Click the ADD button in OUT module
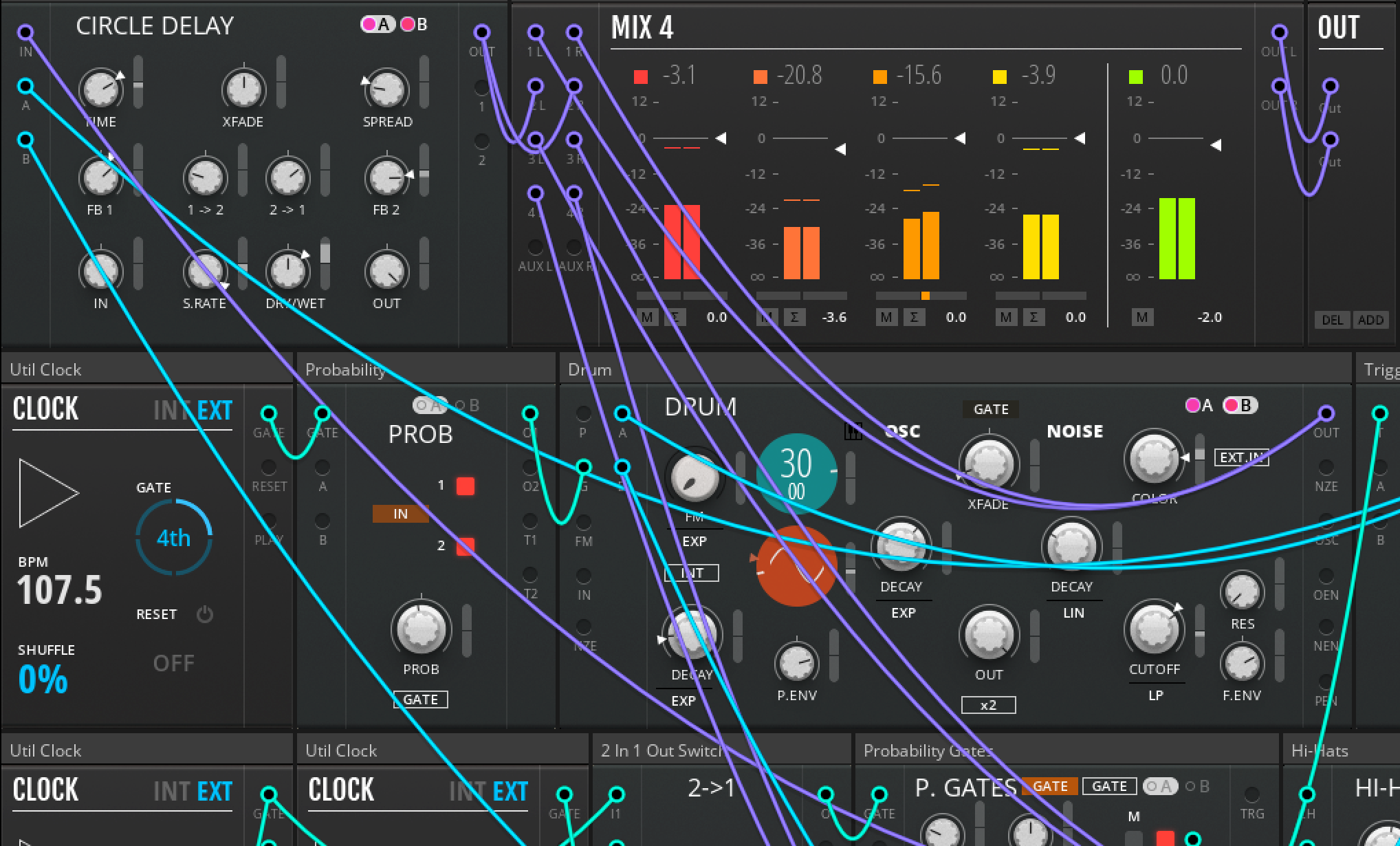 [1370, 320]
